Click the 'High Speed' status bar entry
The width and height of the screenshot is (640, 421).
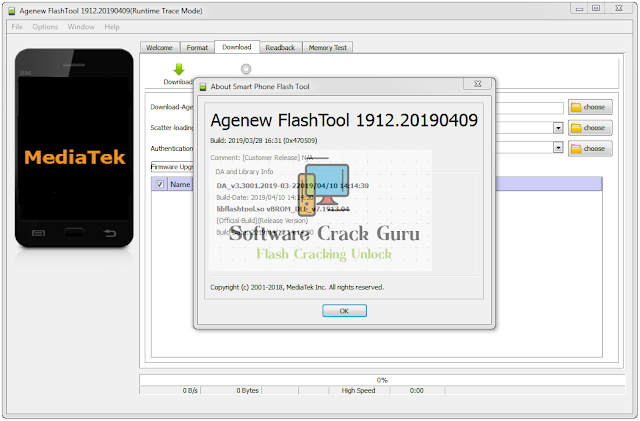coord(358,390)
